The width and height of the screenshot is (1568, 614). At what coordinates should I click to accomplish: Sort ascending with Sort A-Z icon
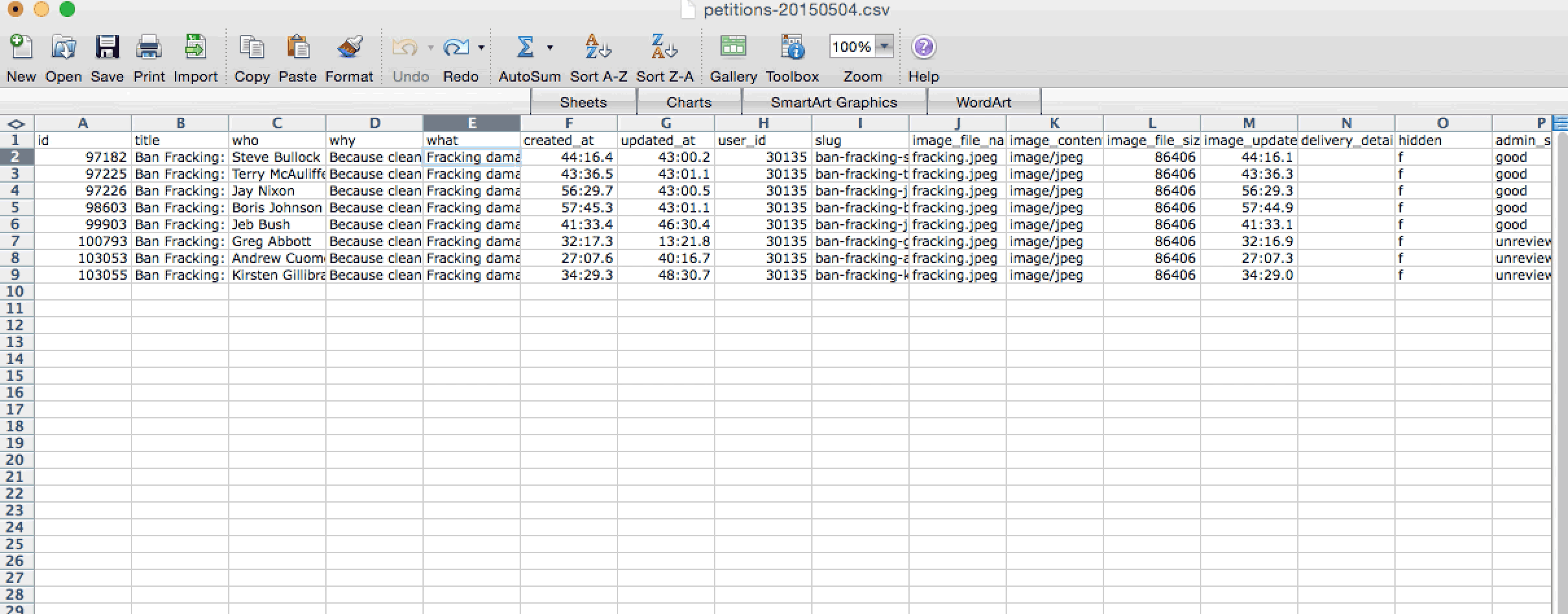coord(598,47)
